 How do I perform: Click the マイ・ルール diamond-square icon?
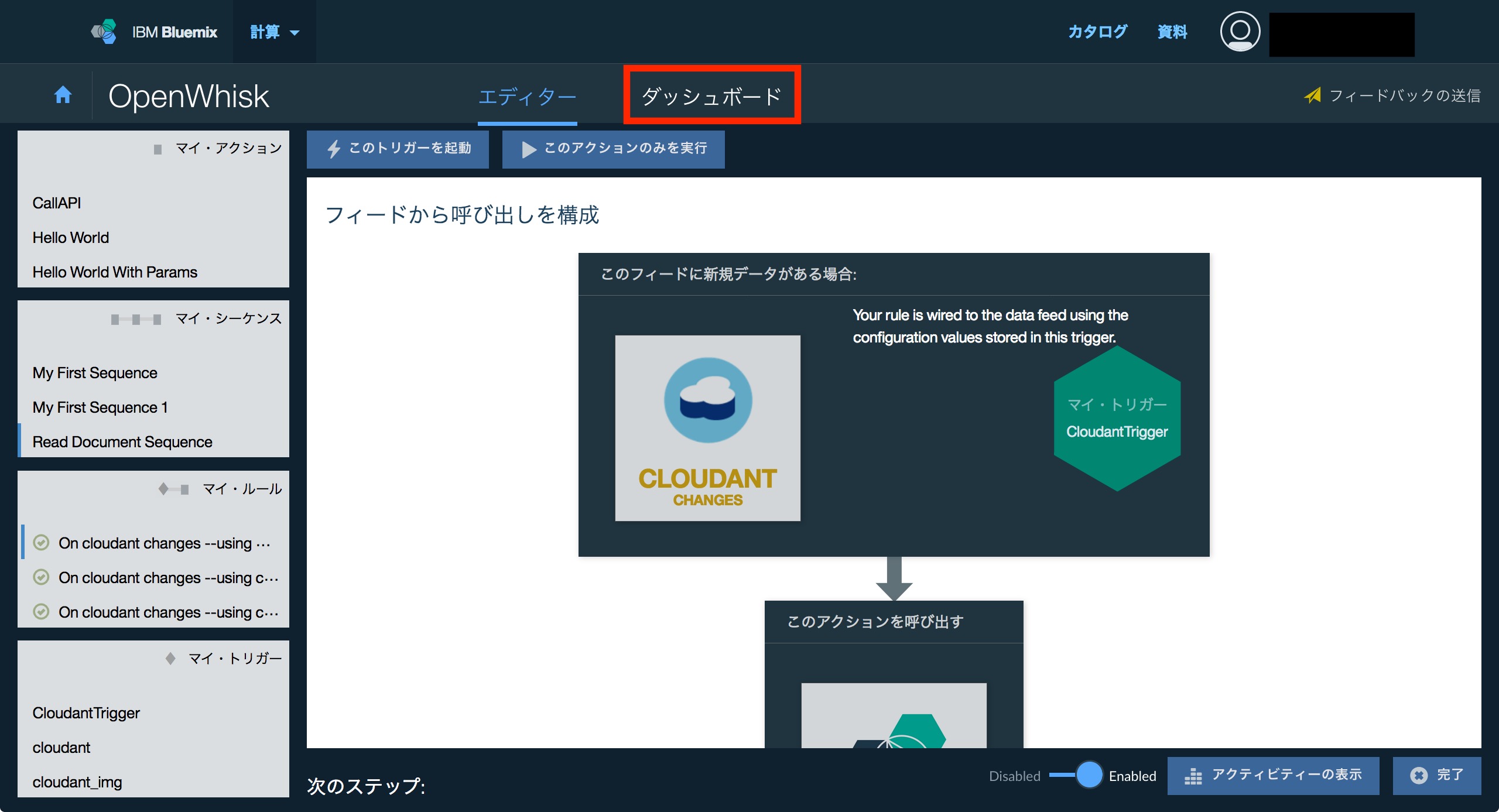pos(173,489)
